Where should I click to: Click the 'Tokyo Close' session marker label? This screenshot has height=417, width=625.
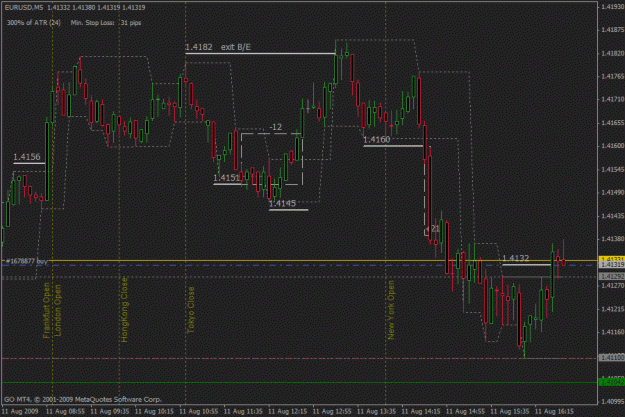tap(191, 310)
